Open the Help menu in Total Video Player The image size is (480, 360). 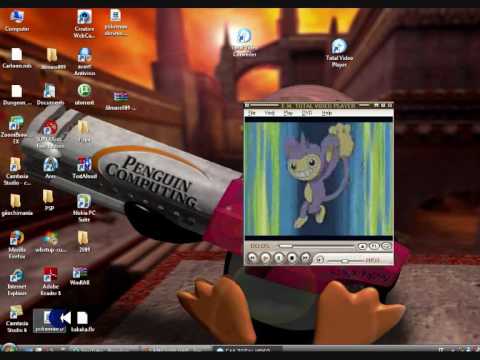[327, 113]
